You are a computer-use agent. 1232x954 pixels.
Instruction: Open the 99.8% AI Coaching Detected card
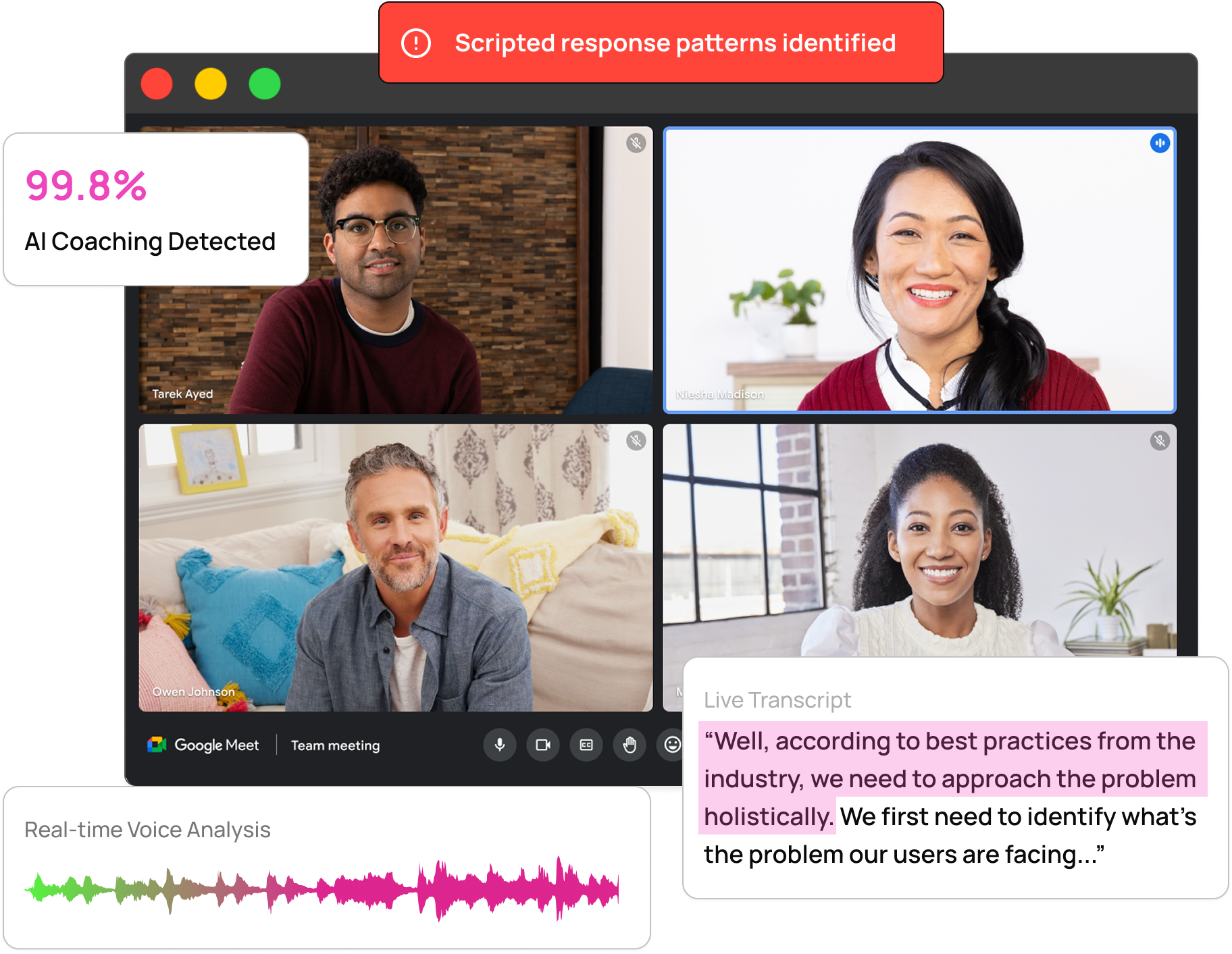pyautogui.click(x=155, y=209)
